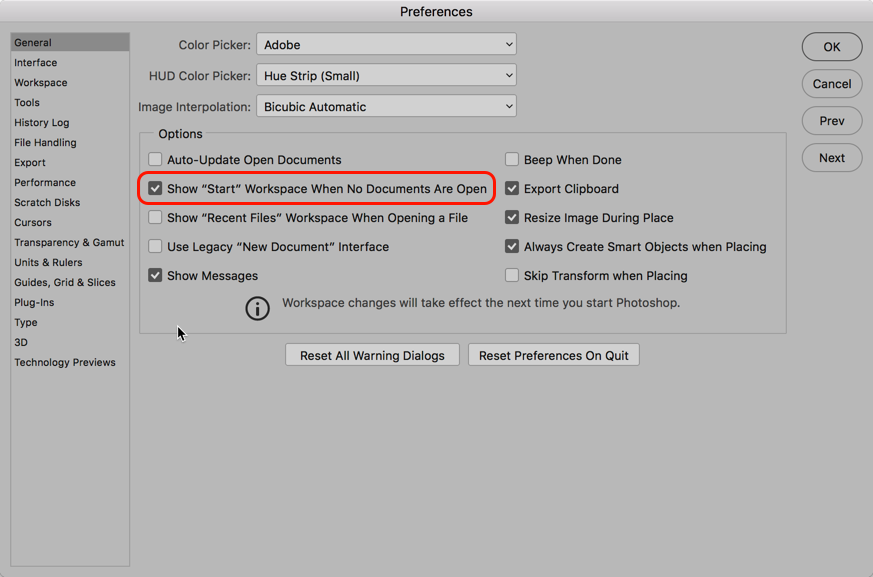873x577 pixels.
Task: Select Technology Previews category
Action: pos(65,363)
